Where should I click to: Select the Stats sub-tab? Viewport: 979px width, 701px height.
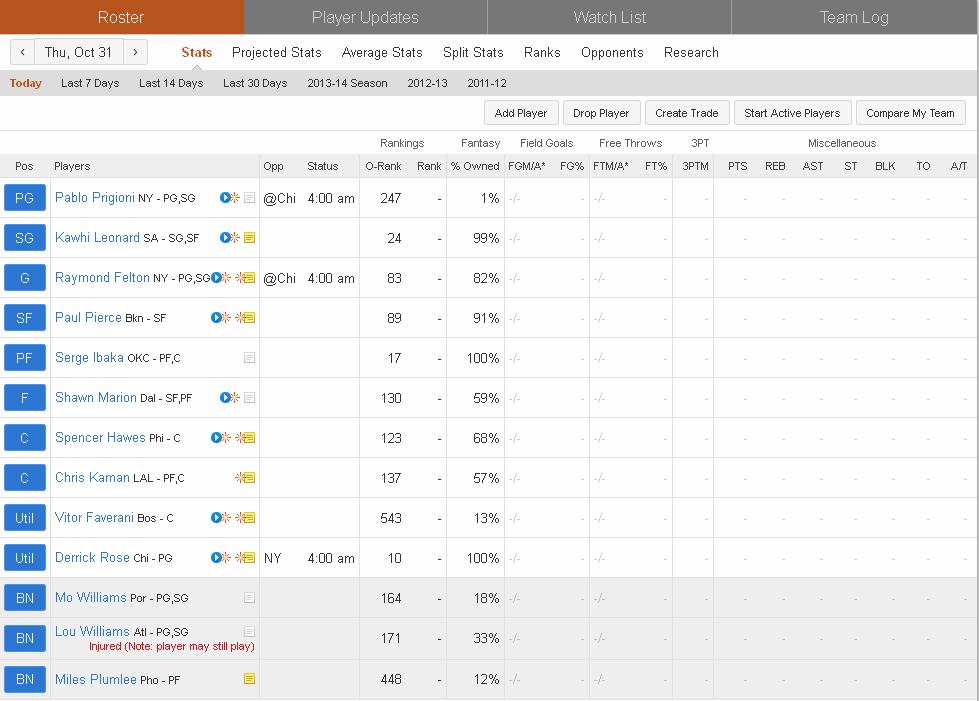(197, 52)
